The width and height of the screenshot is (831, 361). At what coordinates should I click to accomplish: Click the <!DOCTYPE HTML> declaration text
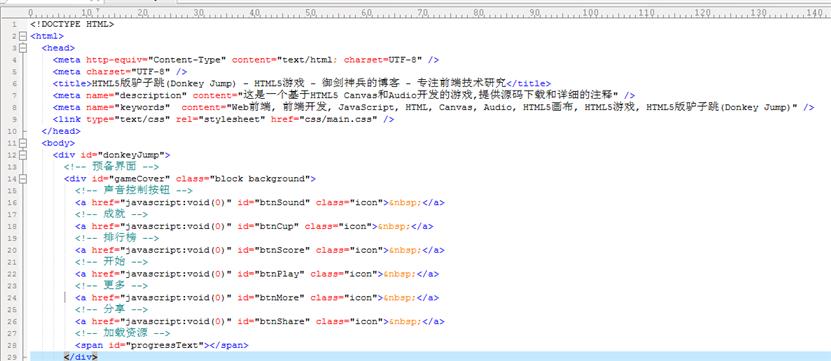72,24
